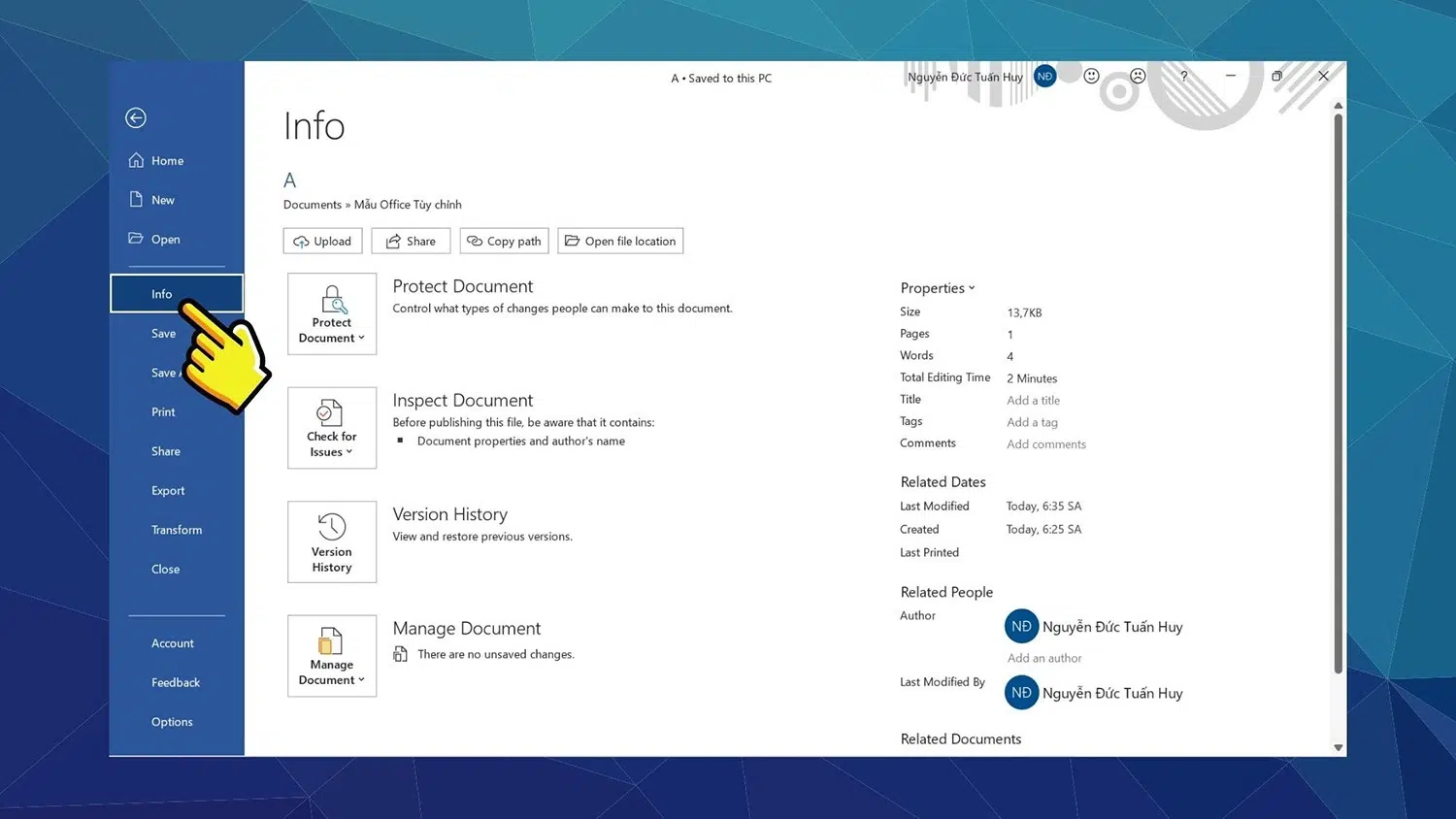Expand the Manage Document dropdown
1456x819 pixels.
(x=332, y=656)
